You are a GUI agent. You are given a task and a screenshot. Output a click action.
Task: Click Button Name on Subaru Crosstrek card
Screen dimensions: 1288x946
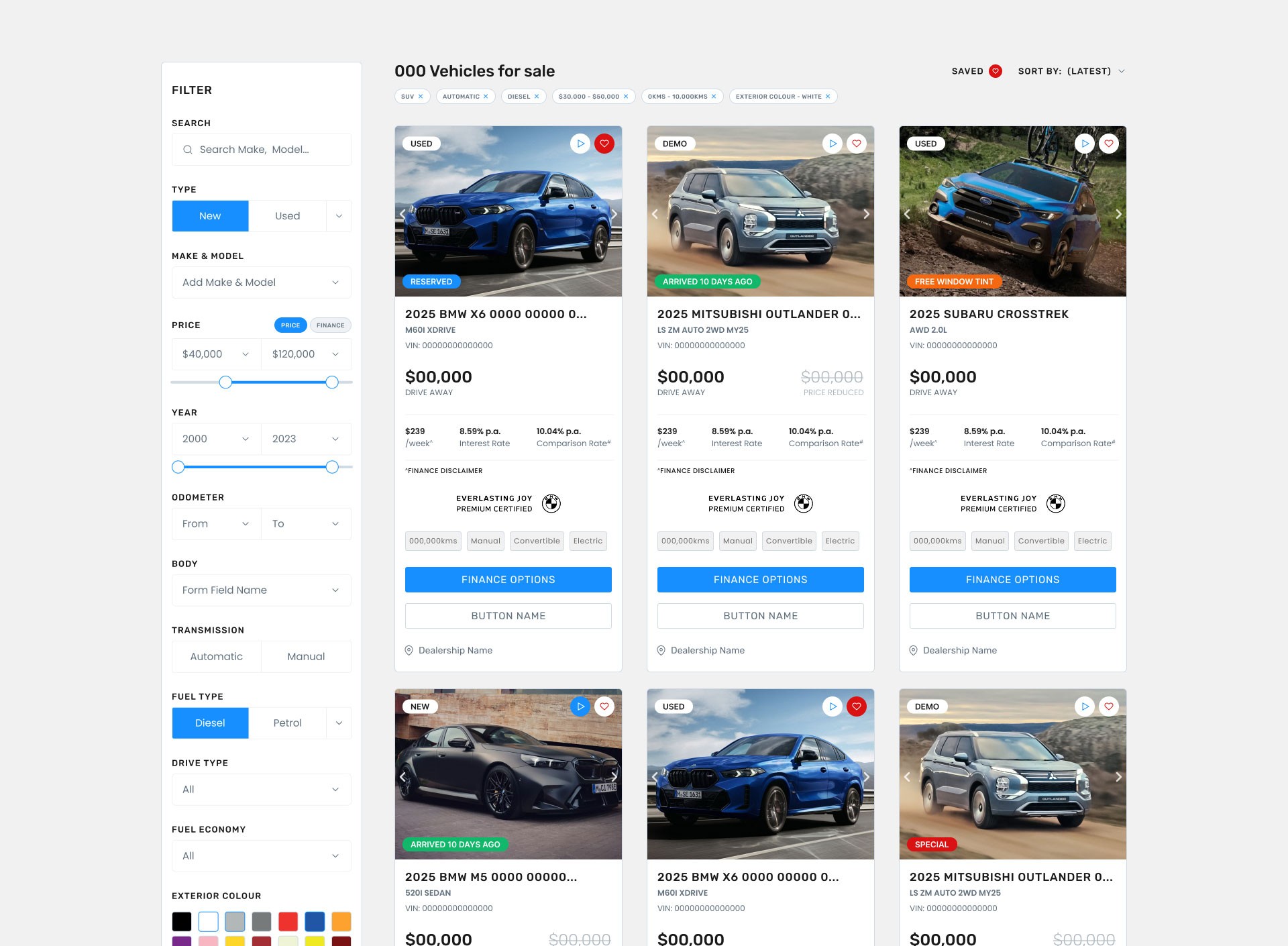1013,616
